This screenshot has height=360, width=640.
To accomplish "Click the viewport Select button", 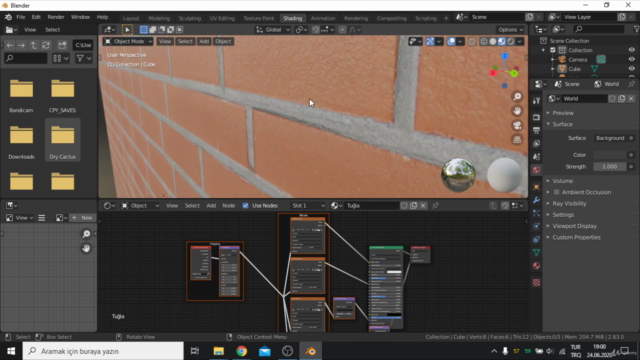I will [185, 41].
